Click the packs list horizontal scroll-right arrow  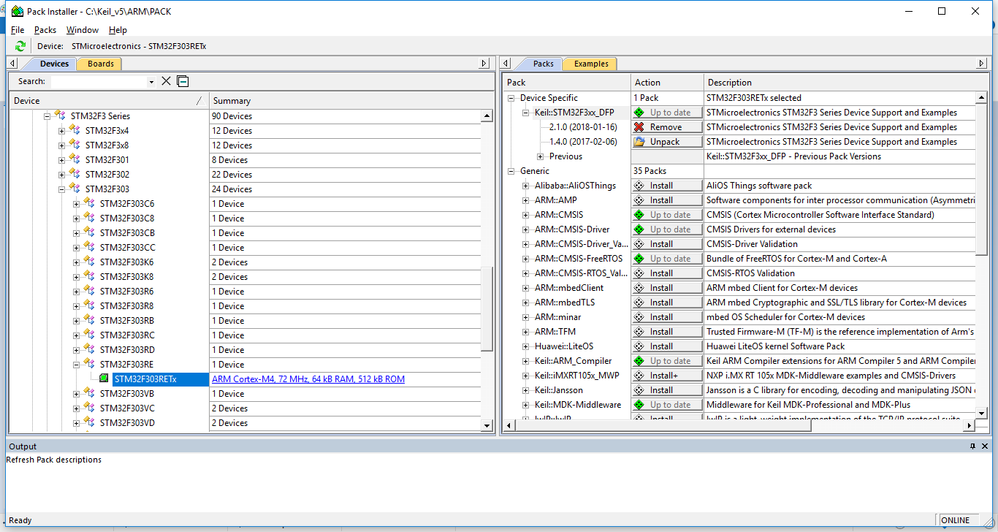tap(969, 424)
